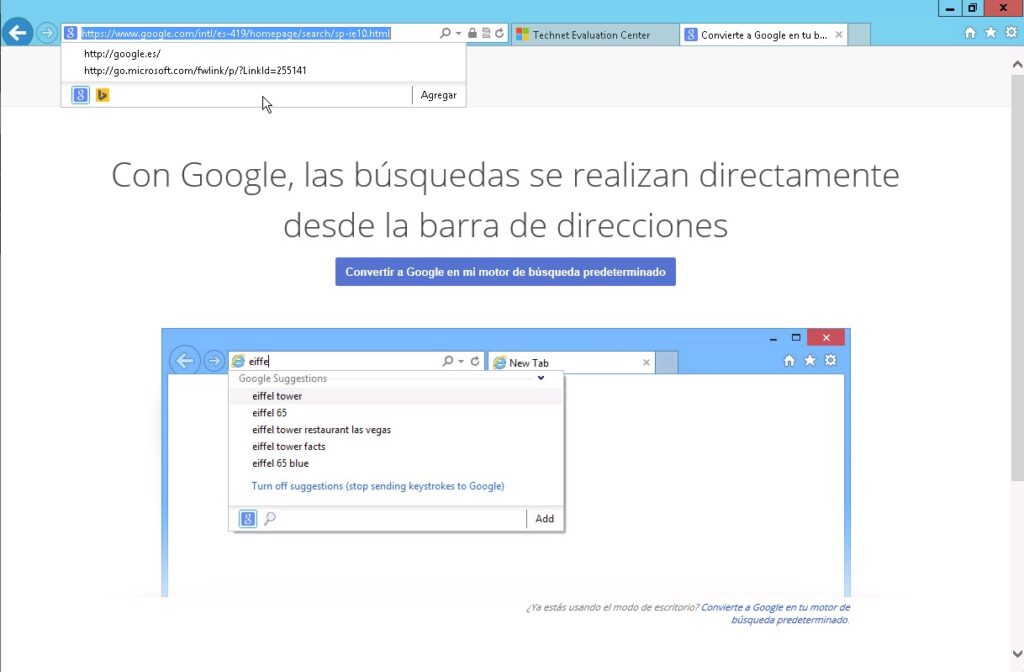This screenshot has width=1024, height=672.
Task: Click the scrollbar down arrow
Action: pos(1017,653)
